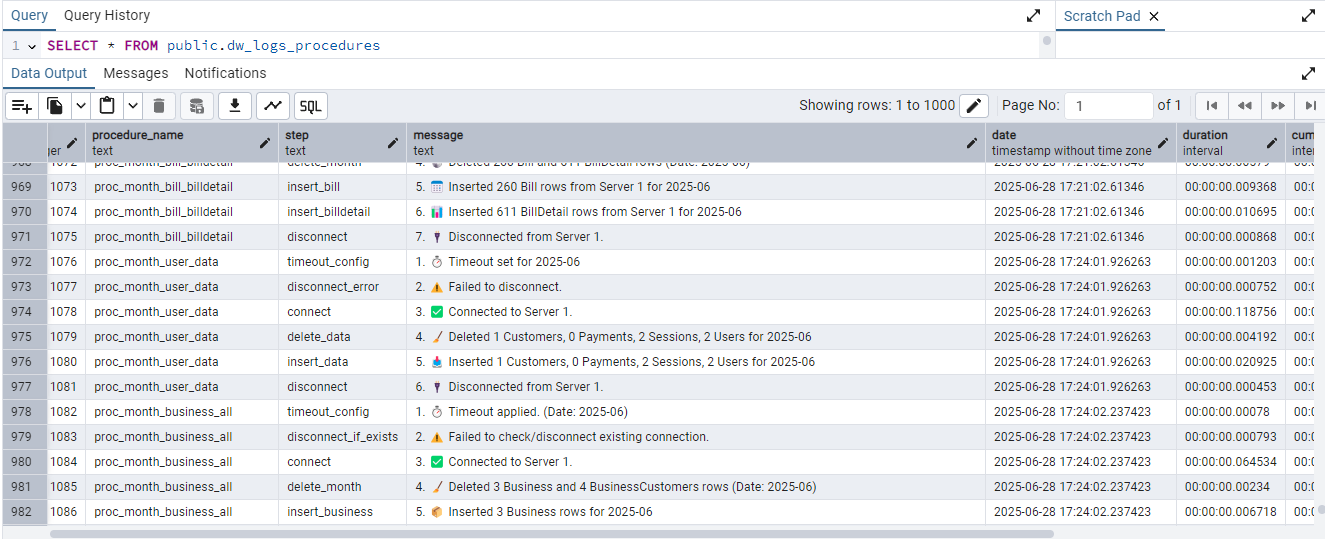The width and height of the screenshot is (1325, 539).
Task: Click the Save data changes icon
Action: [197, 106]
